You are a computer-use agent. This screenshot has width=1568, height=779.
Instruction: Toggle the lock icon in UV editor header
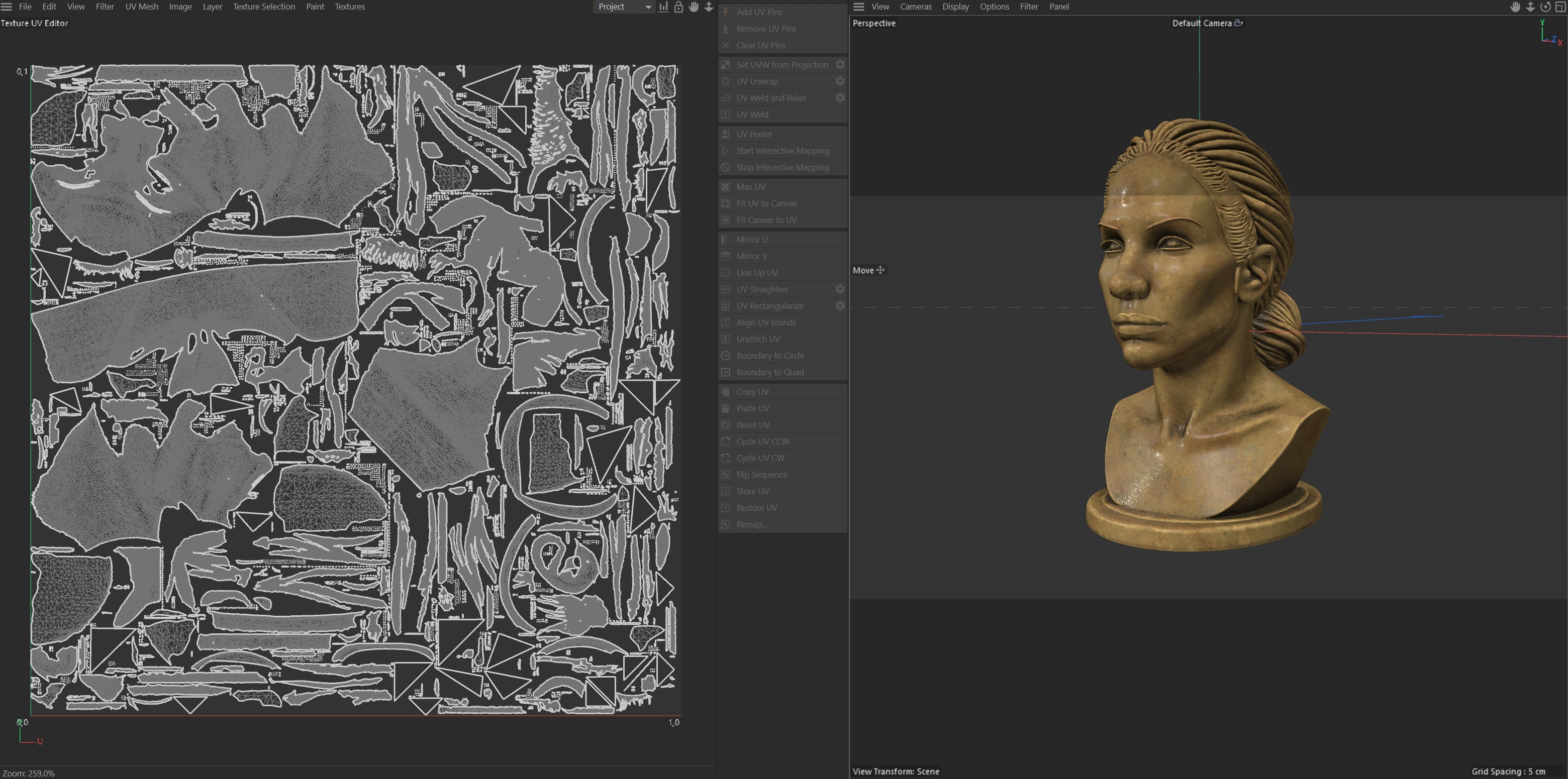(x=678, y=7)
